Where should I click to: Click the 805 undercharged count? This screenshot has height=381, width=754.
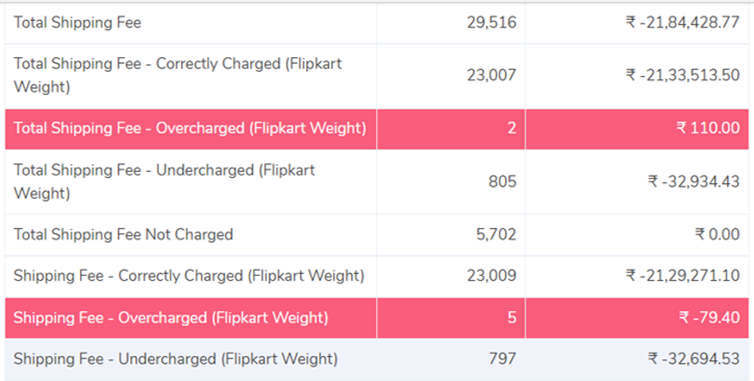(503, 181)
